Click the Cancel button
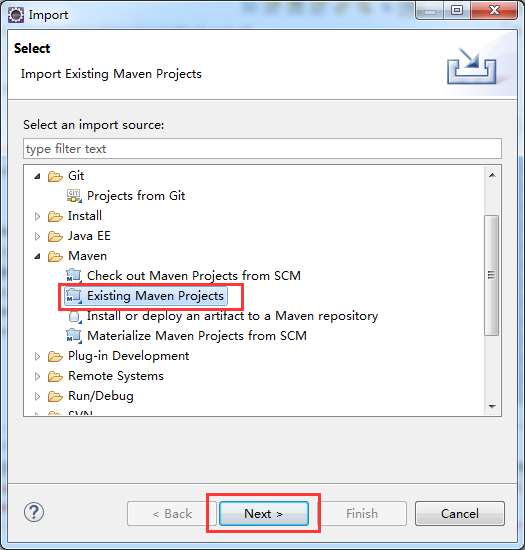The image size is (525, 550). coord(460,514)
